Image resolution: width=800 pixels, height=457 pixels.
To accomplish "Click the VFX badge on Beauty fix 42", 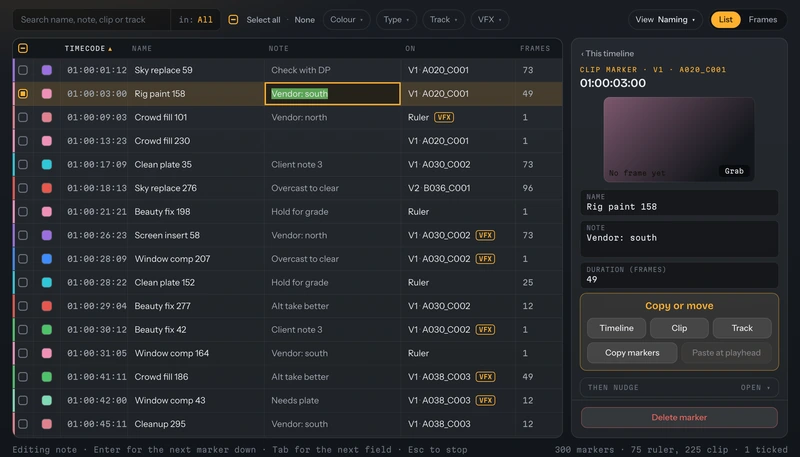I will click(485, 329).
